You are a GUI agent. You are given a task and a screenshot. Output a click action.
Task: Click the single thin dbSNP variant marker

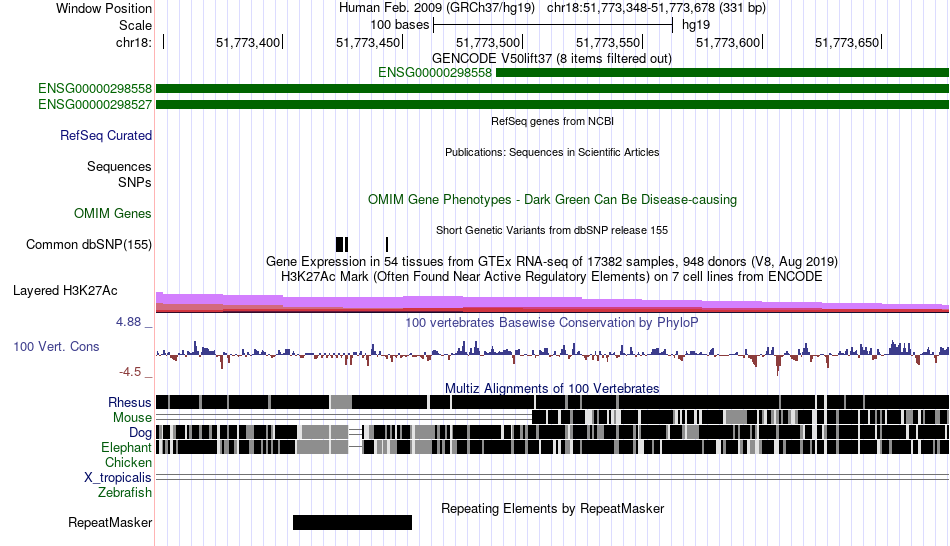[x=387, y=244]
